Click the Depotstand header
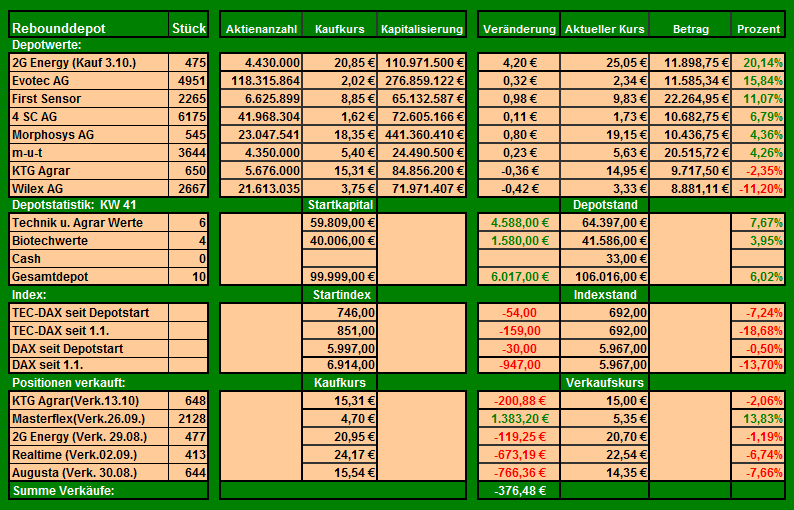Image resolution: width=794 pixels, height=510 pixels. 605,205
